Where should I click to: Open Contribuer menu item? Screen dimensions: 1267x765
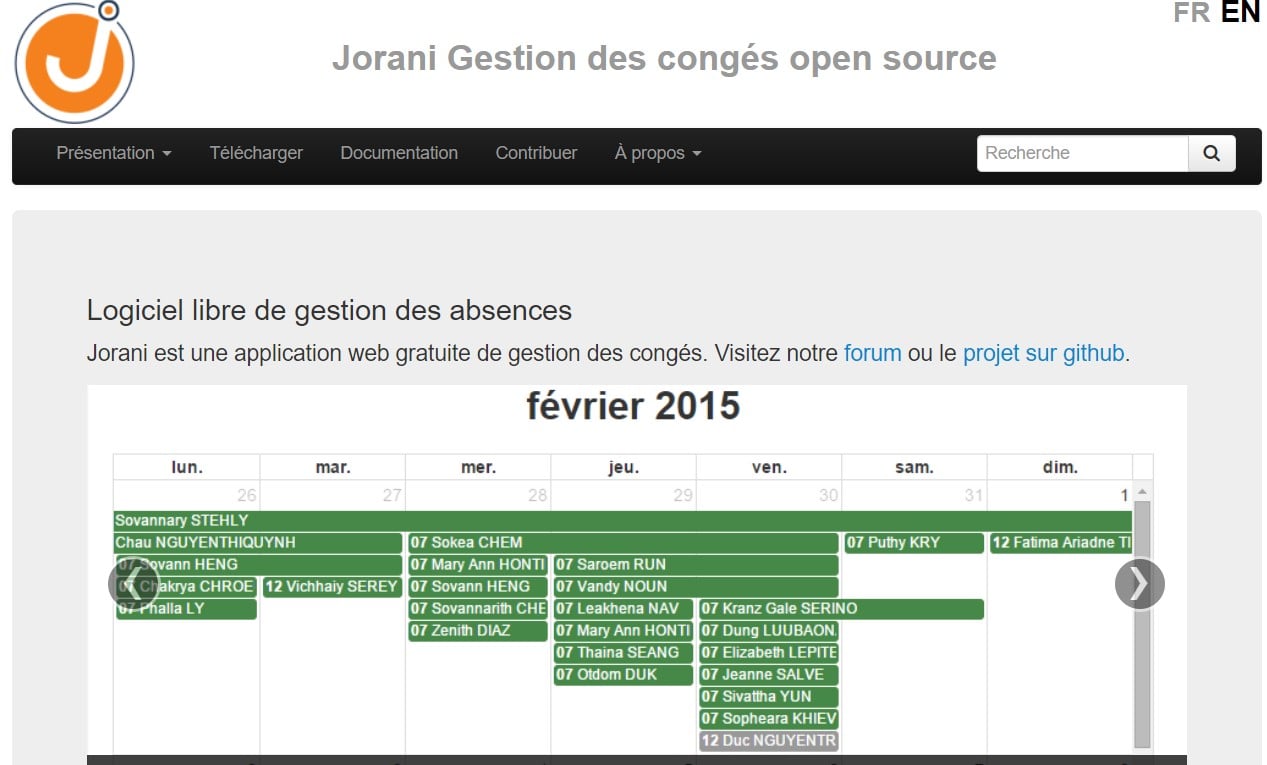click(536, 153)
